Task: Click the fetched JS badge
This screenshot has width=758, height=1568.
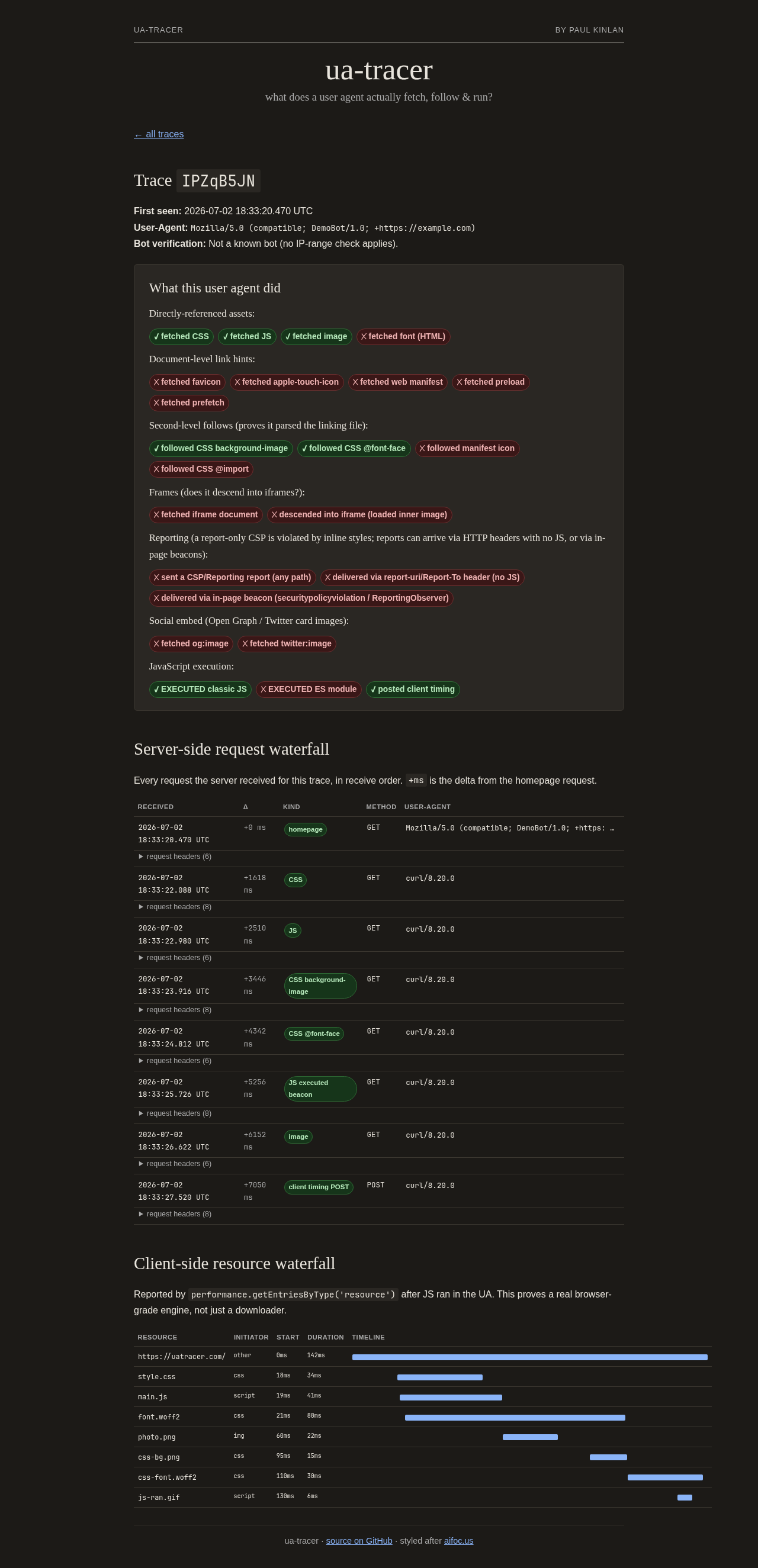Action: point(247,337)
